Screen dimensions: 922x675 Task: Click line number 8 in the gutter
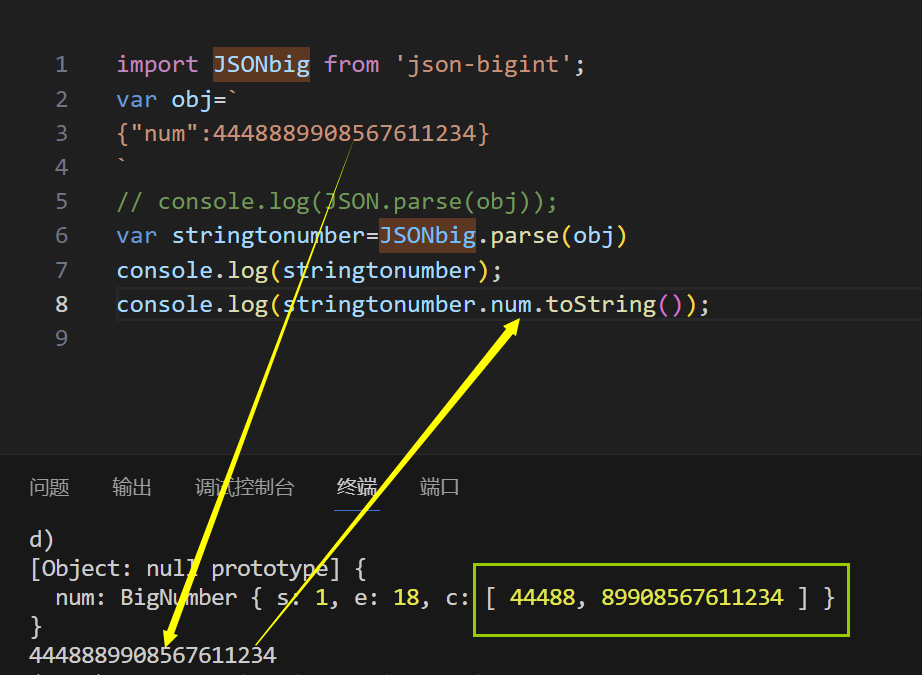[x=62, y=304]
